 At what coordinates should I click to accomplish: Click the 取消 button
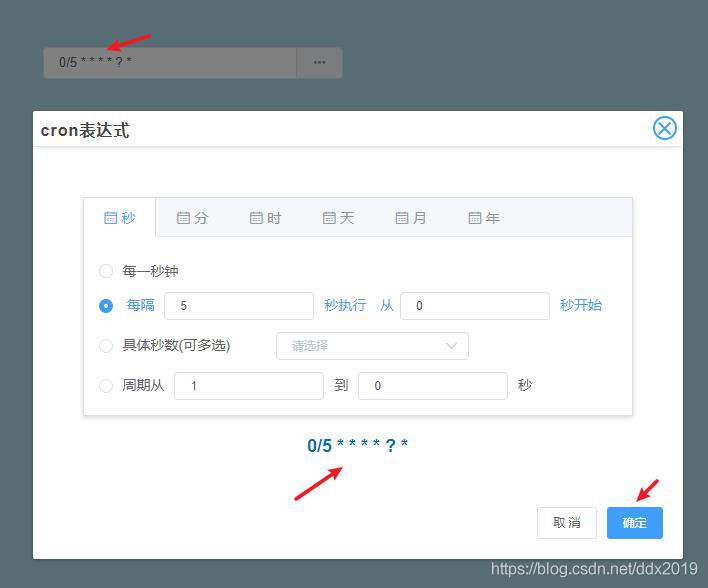point(567,523)
